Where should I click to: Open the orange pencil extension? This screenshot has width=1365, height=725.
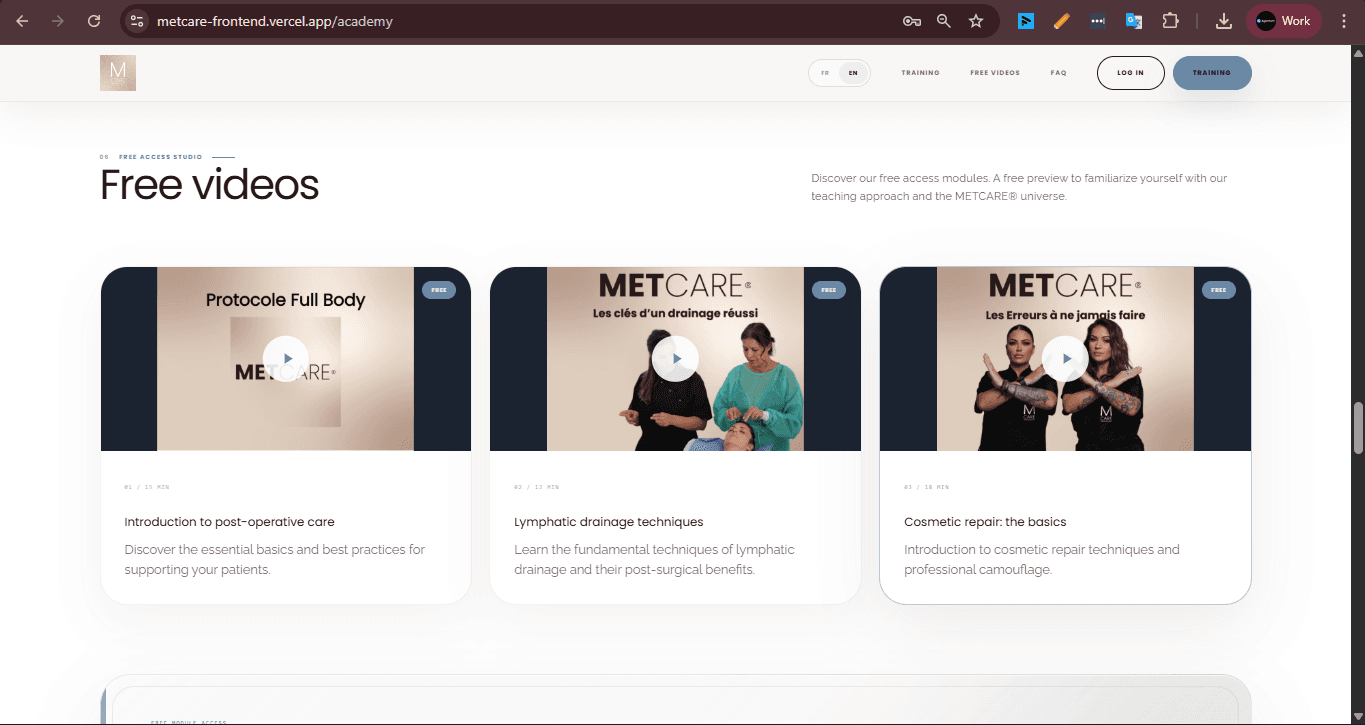click(x=1062, y=21)
